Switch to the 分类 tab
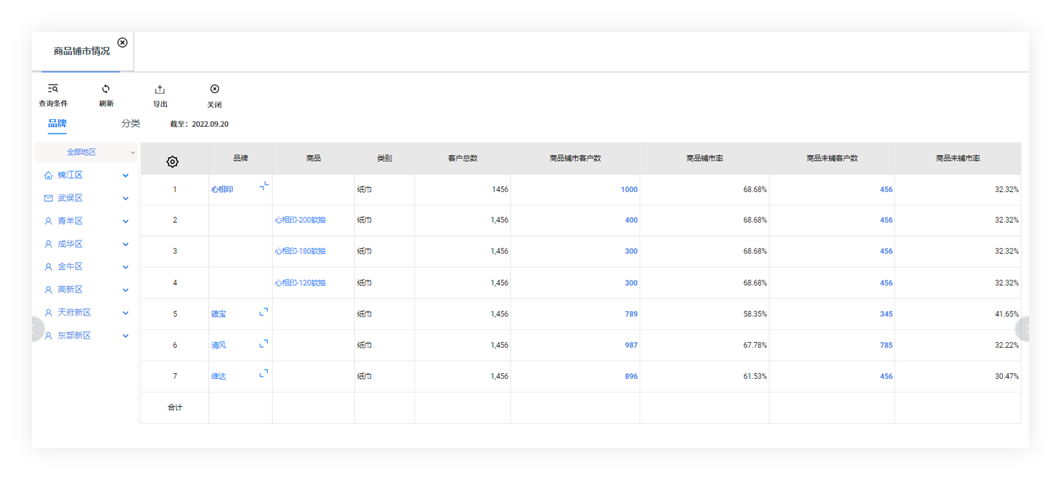 point(130,124)
